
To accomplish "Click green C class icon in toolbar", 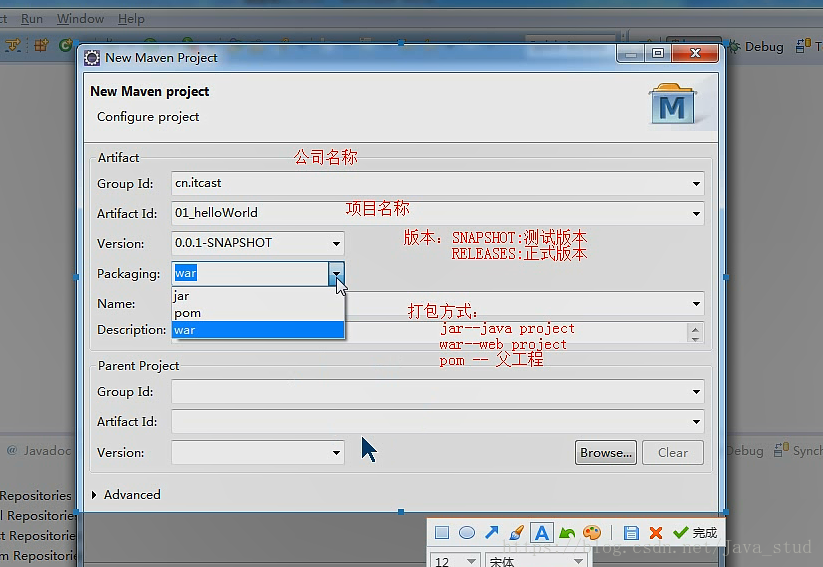I will (x=66, y=46).
